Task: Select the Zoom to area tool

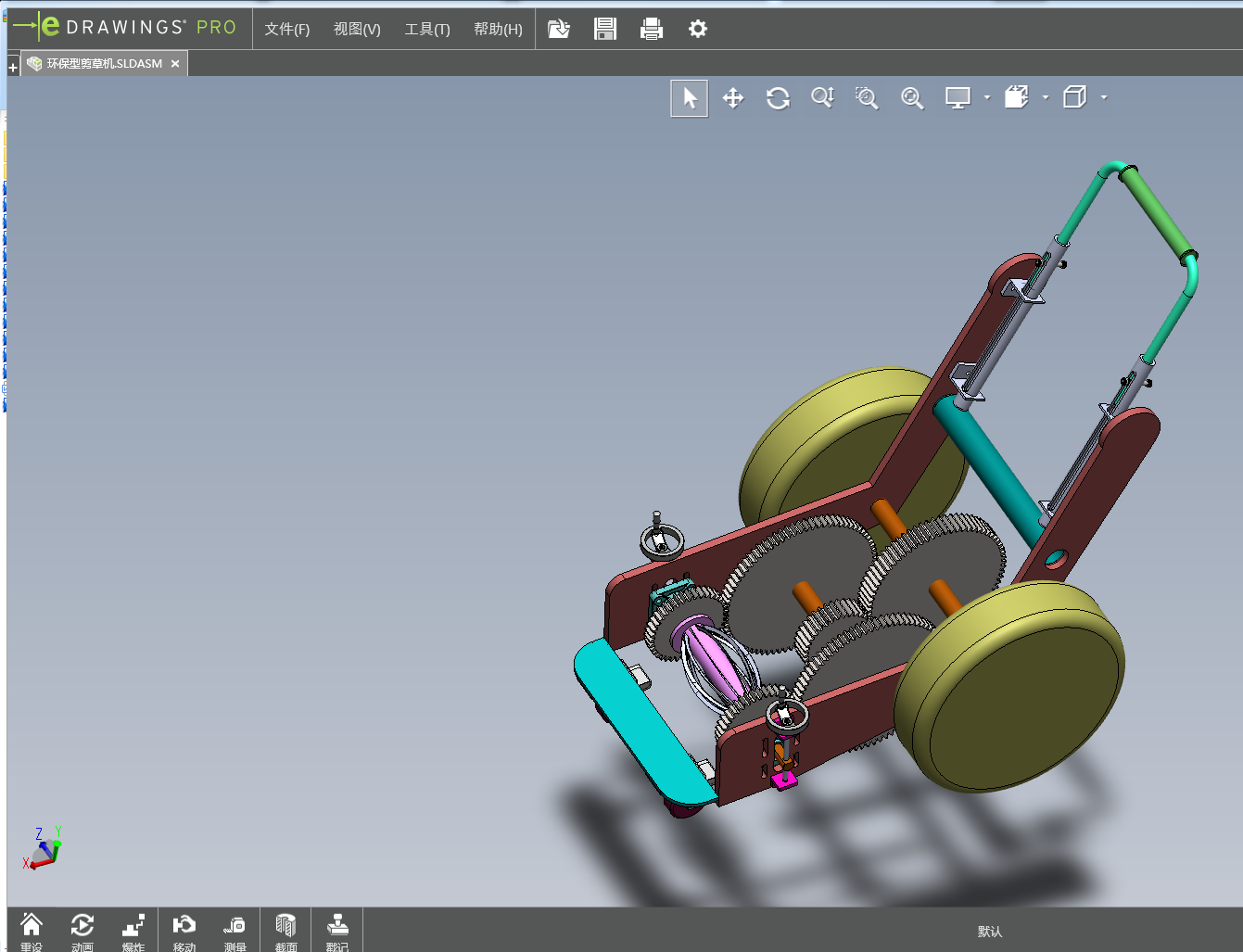Action: coord(867,98)
